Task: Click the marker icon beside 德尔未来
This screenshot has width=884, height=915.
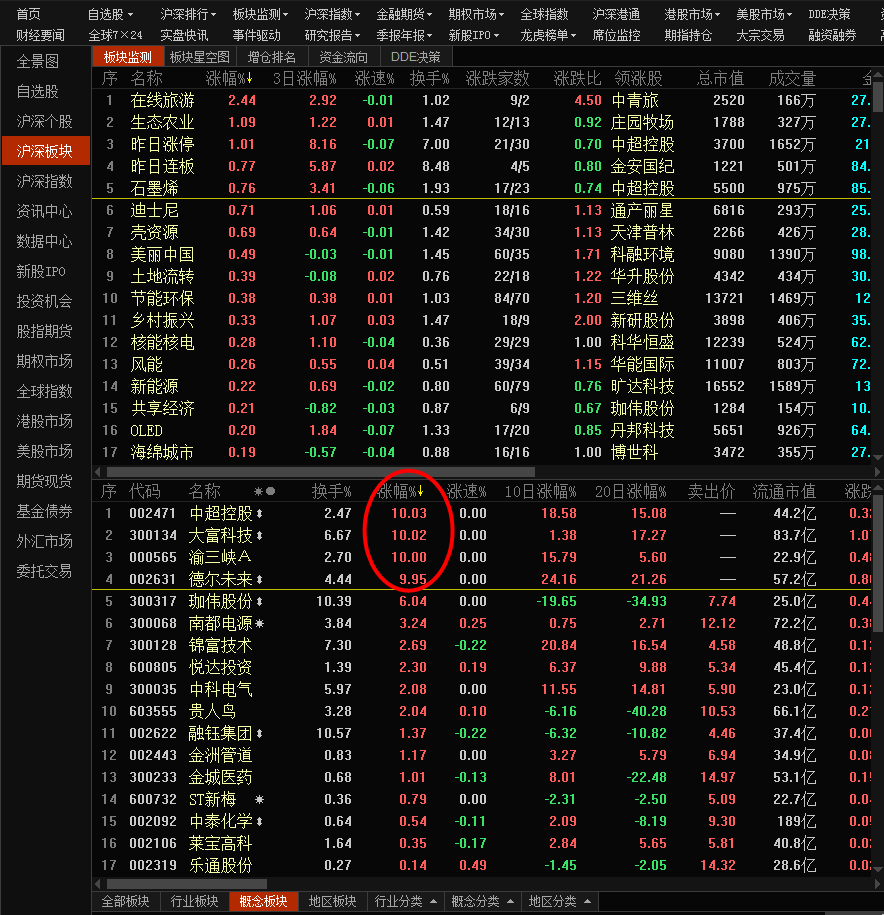Action: pos(259,579)
